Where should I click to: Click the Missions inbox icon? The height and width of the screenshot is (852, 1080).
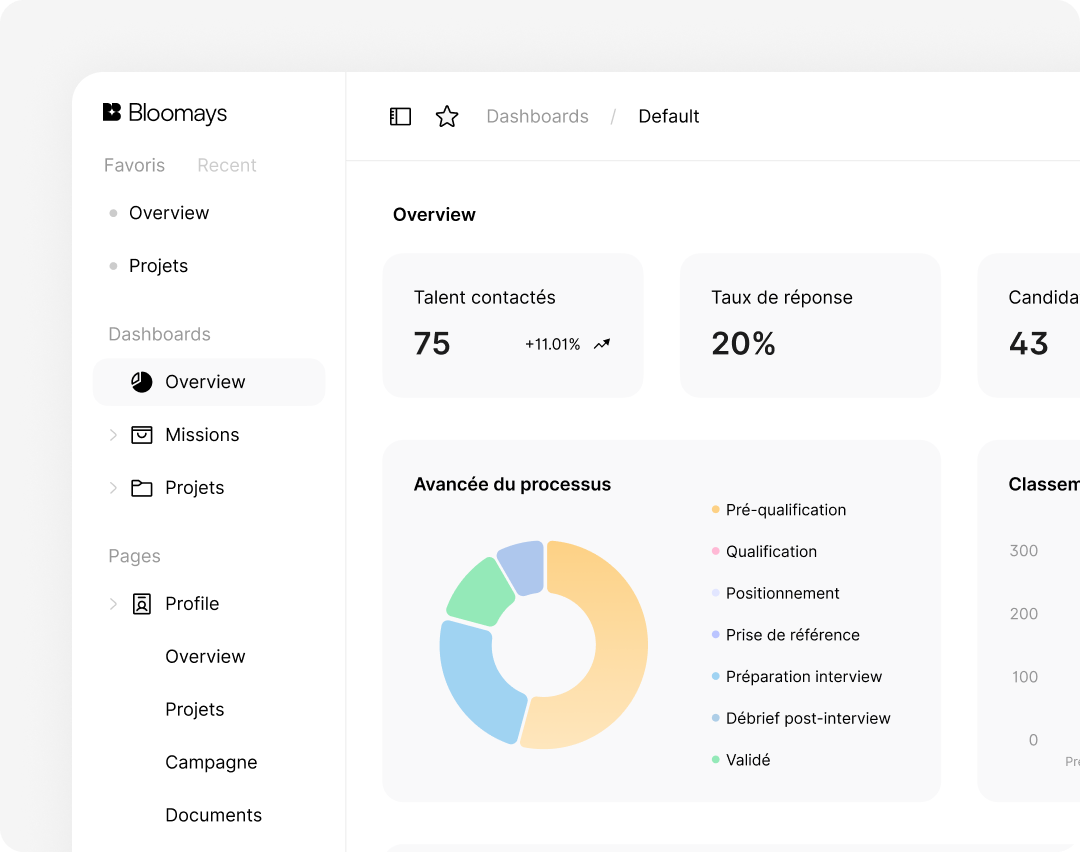tap(141, 435)
